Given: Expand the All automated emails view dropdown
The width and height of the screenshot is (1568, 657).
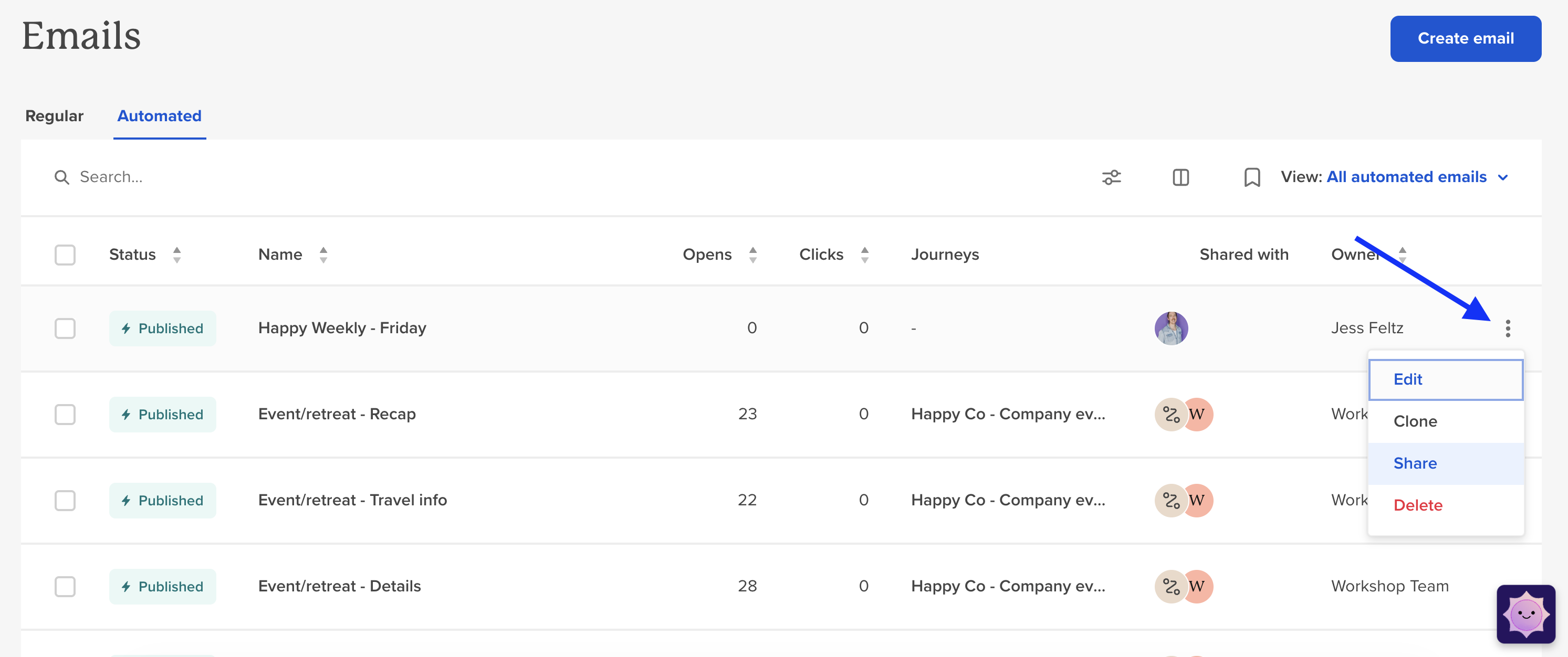Looking at the screenshot, I should click(x=1417, y=177).
